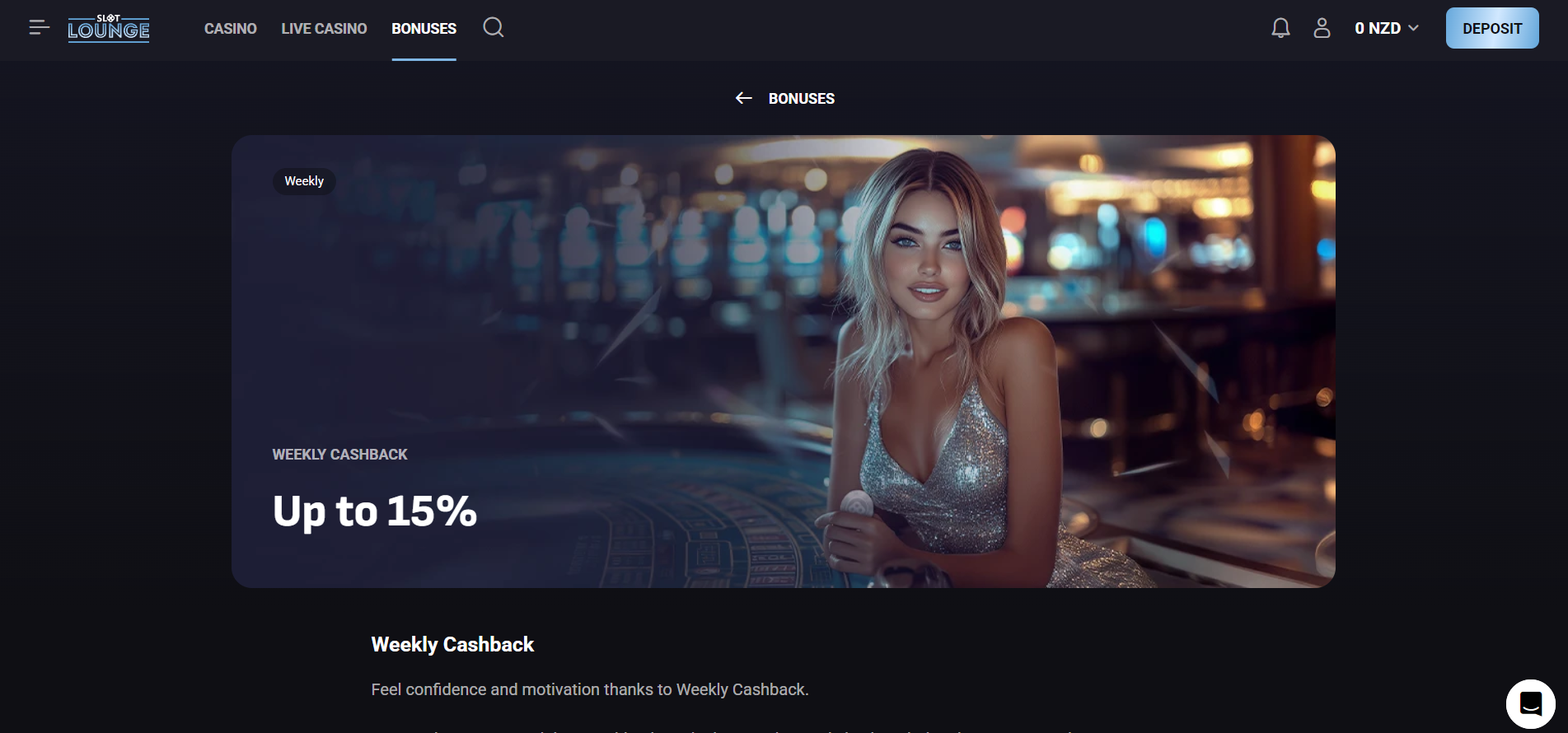Open the user account profile icon
The width and height of the screenshot is (1568, 733).
coord(1322,28)
